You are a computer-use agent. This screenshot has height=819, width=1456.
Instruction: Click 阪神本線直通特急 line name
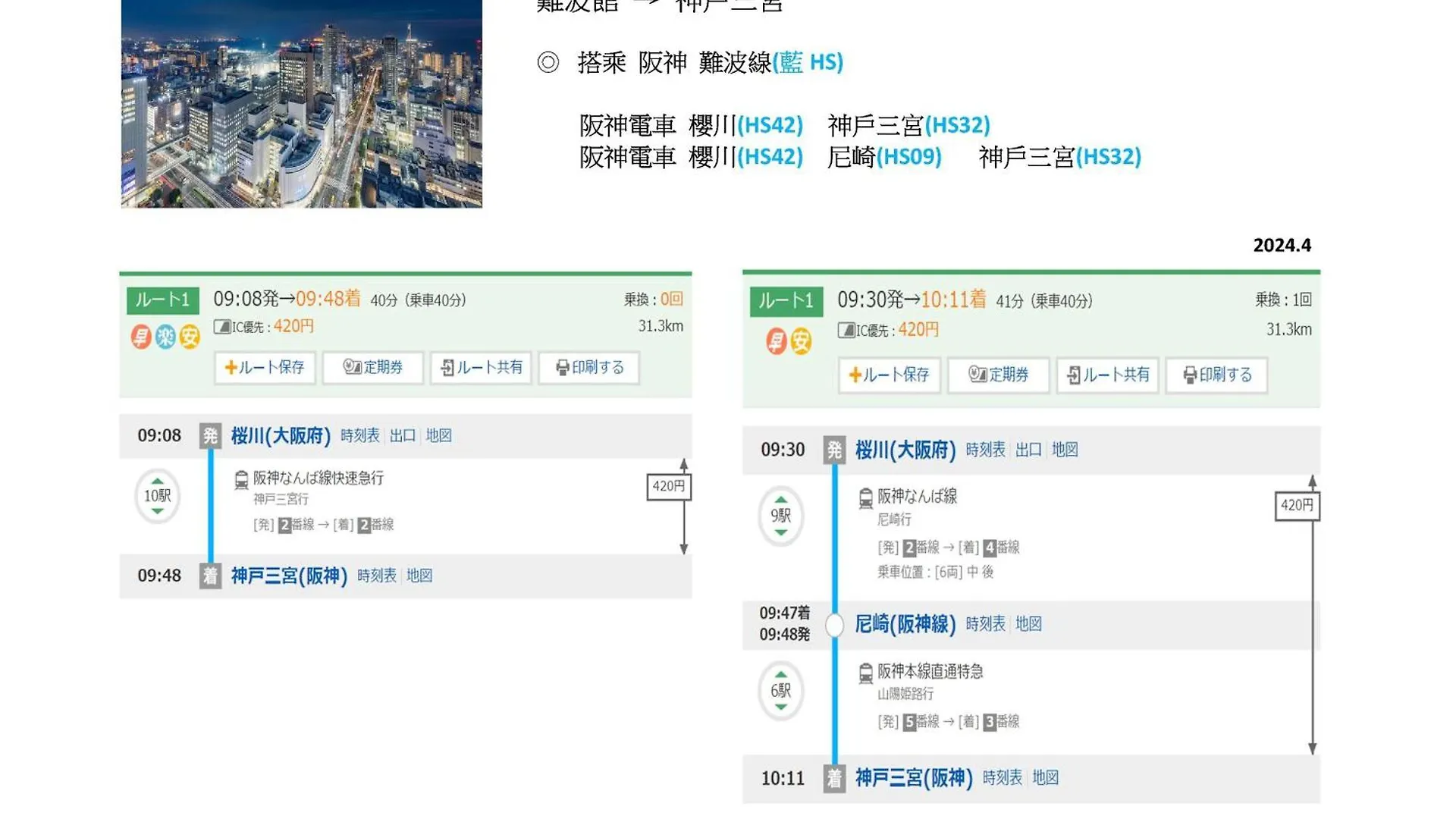pos(930,672)
